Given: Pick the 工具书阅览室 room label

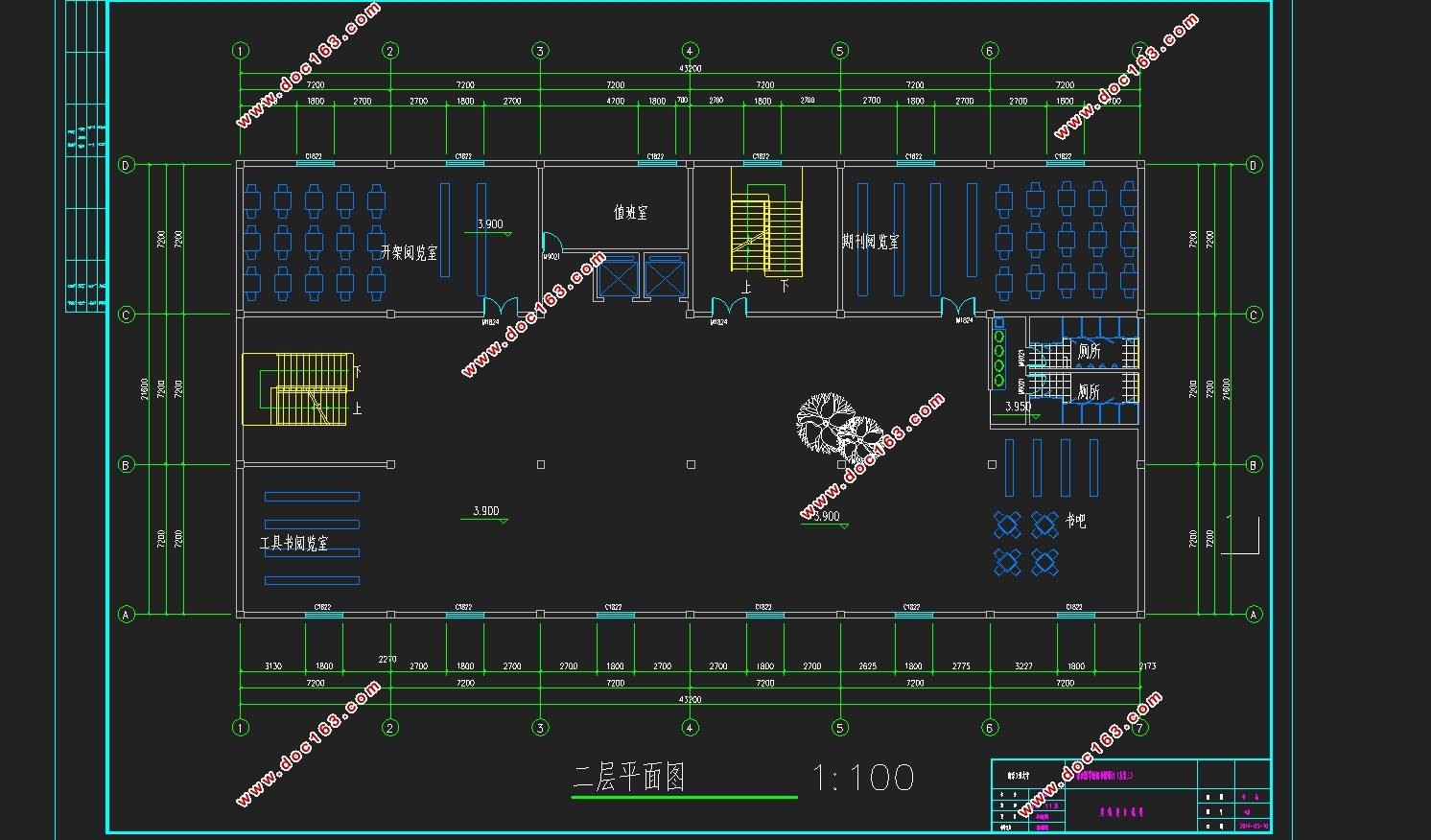Looking at the screenshot, I should click(293, 544).
